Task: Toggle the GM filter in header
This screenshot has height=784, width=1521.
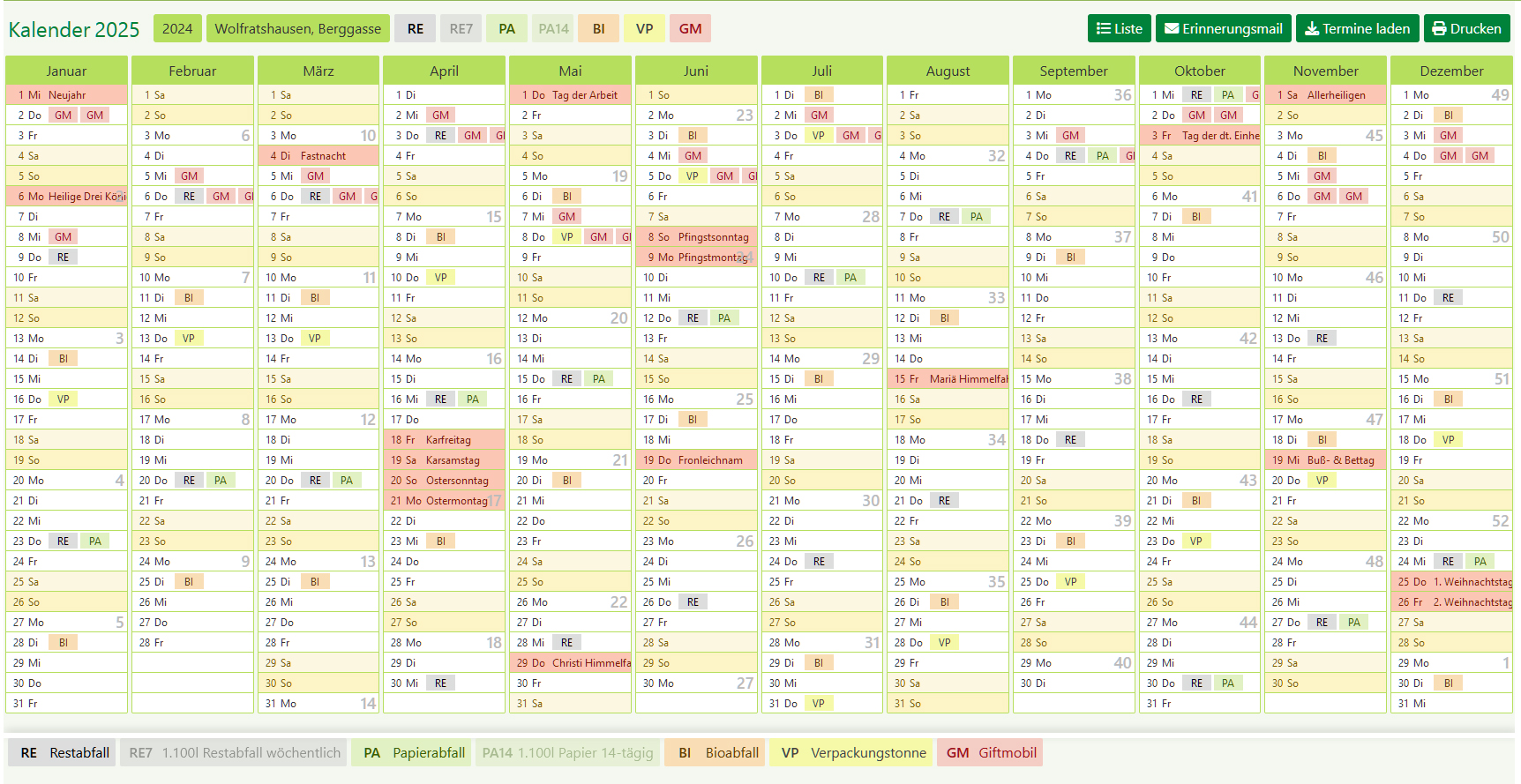Action: [691, 28]
